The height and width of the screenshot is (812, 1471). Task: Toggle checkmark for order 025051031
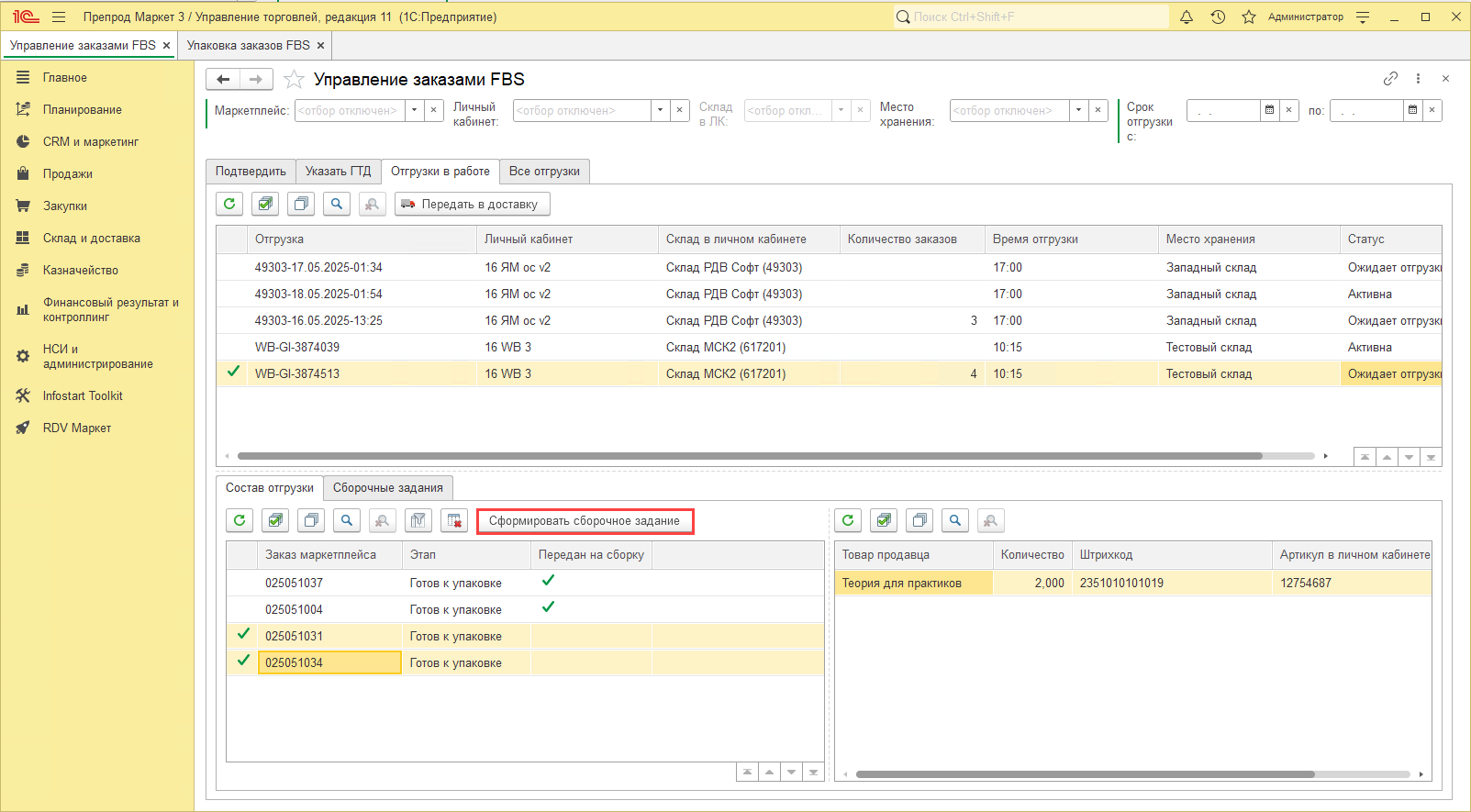tap(243, 635)
